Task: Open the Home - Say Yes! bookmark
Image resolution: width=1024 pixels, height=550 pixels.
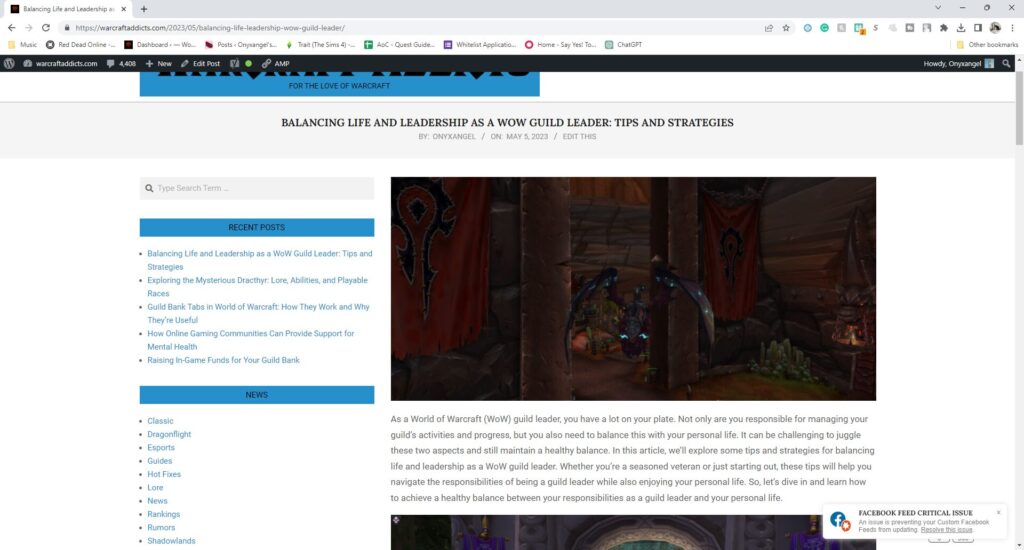Action: 560,44
